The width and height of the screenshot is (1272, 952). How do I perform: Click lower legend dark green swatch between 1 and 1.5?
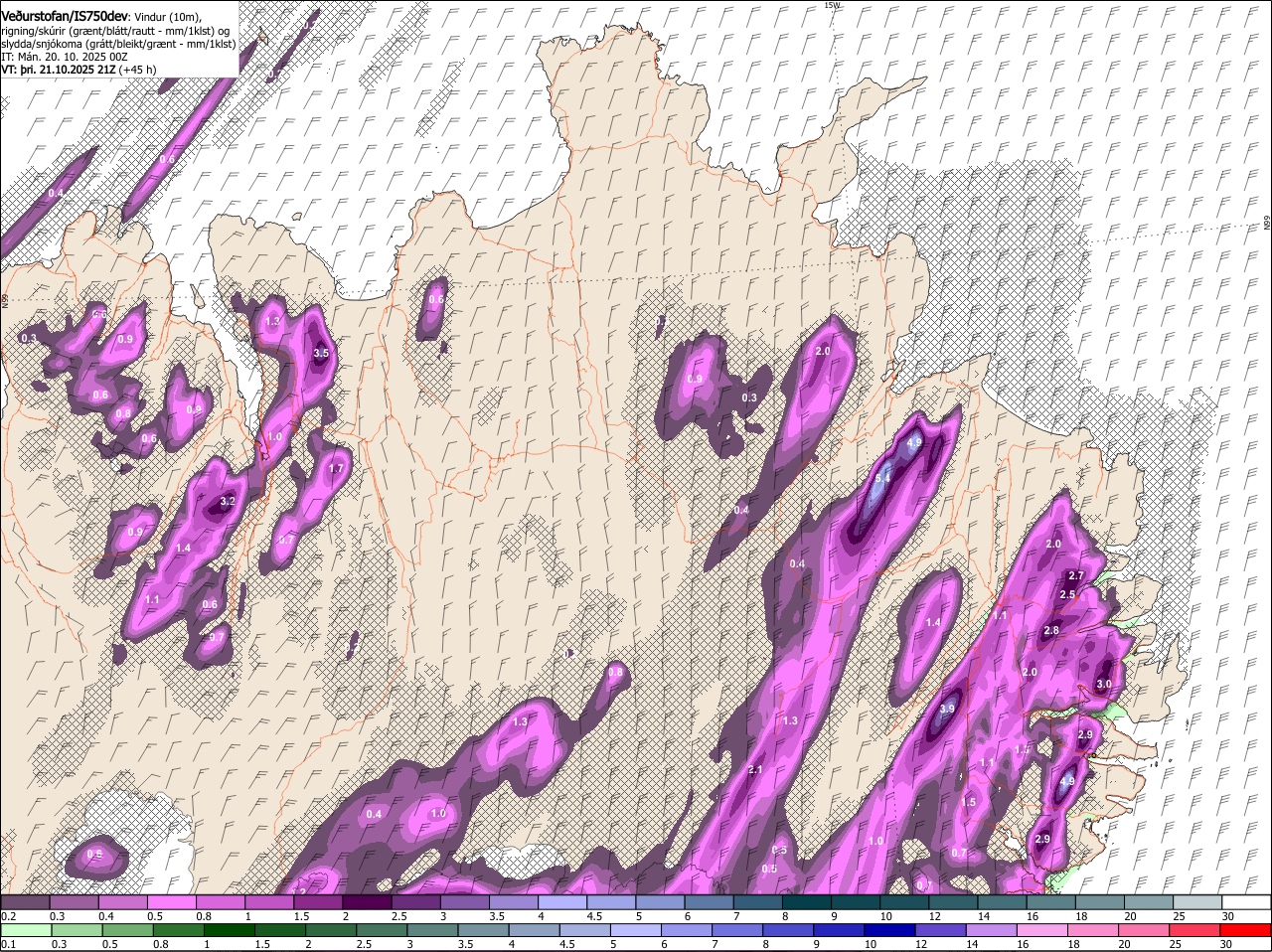pos(230,930)
